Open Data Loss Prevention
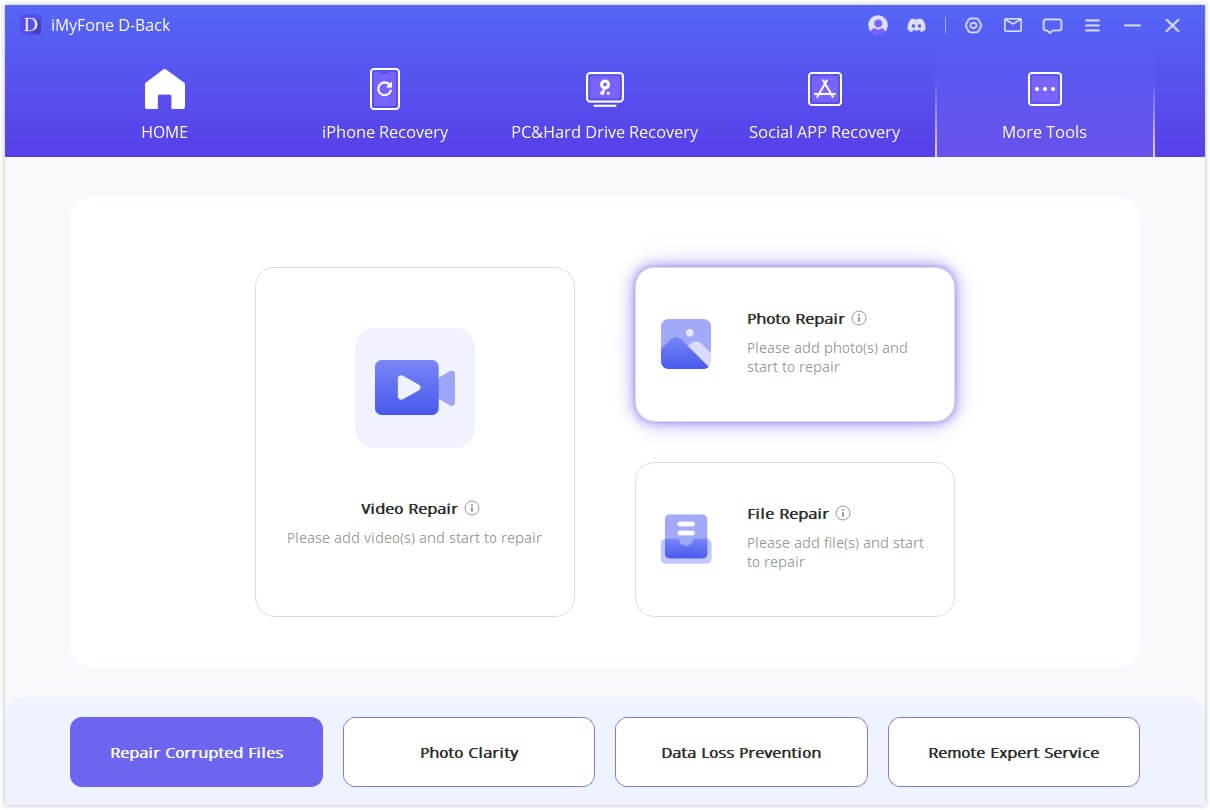Viewport: 1210px width, 810px height. [741, 752]
